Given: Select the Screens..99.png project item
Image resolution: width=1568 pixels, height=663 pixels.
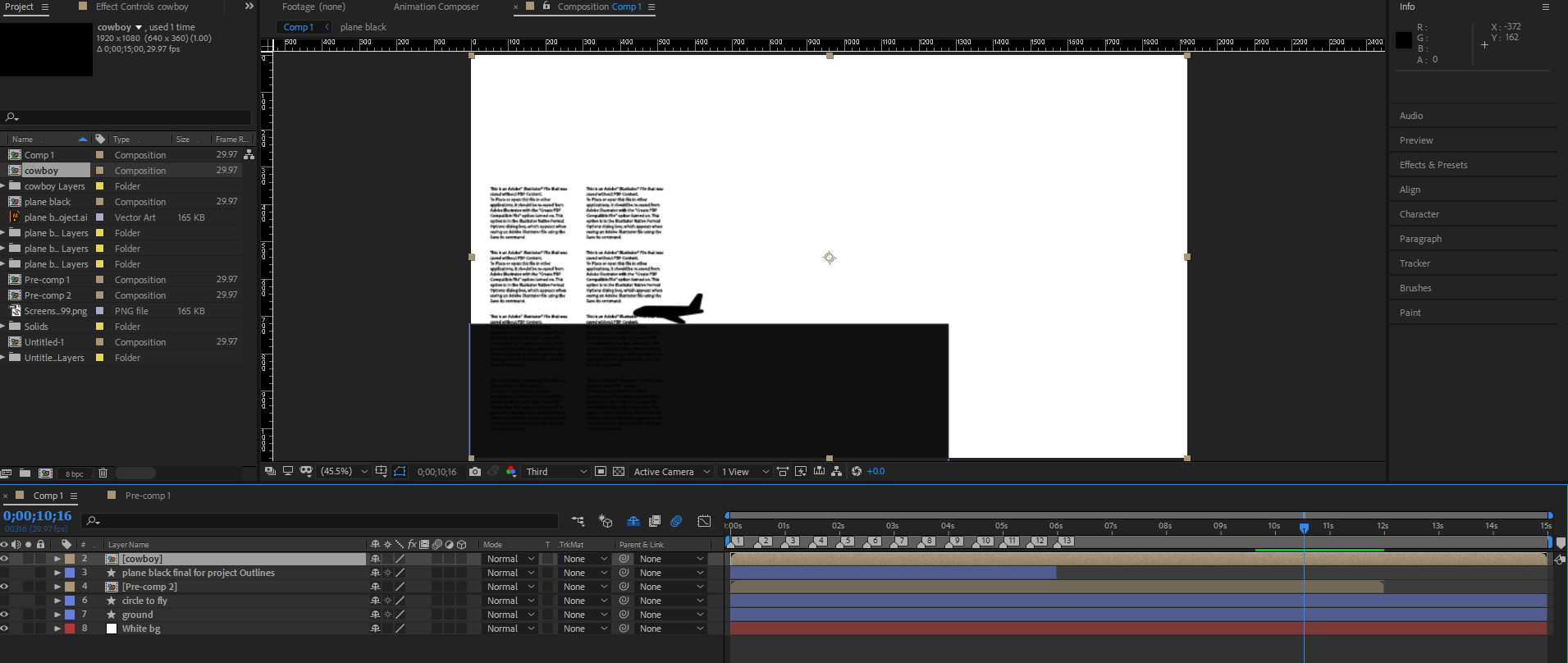Looking at the screenshot, I should click(55, 311).
